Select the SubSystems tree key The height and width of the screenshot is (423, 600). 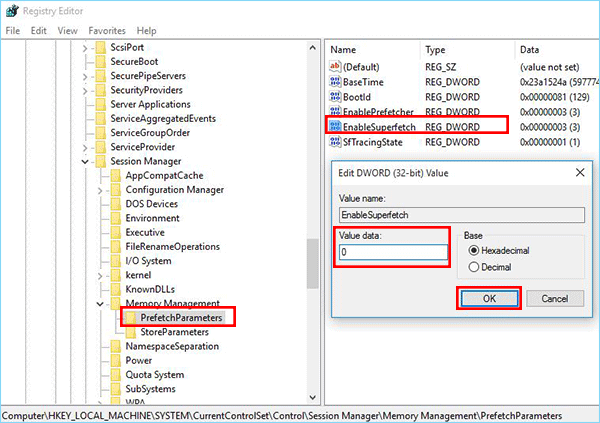point(150,389)
